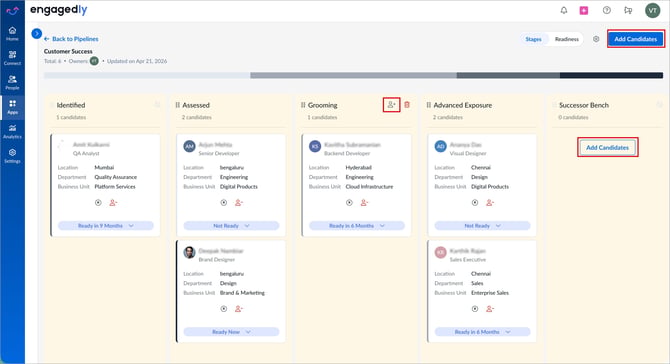Go back via Back to Pipelines link
Viewport: 670px width, 364px height.
click(71, 39)
